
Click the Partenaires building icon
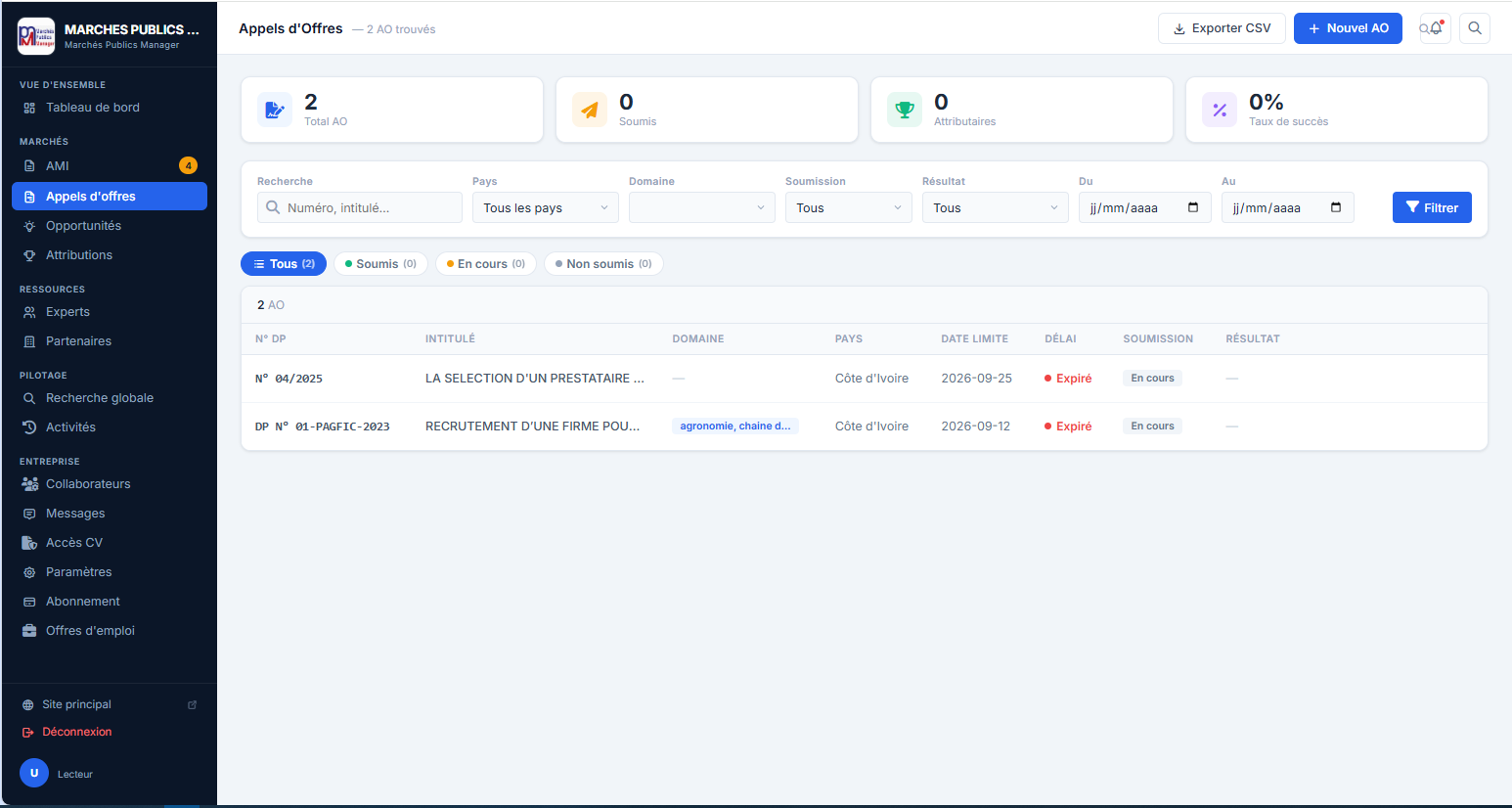point(29,341)
